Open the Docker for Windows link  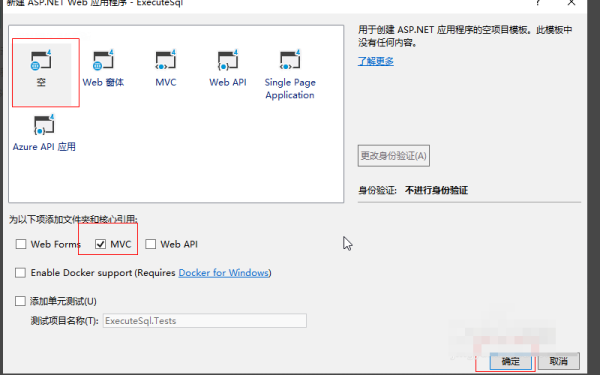223,273
